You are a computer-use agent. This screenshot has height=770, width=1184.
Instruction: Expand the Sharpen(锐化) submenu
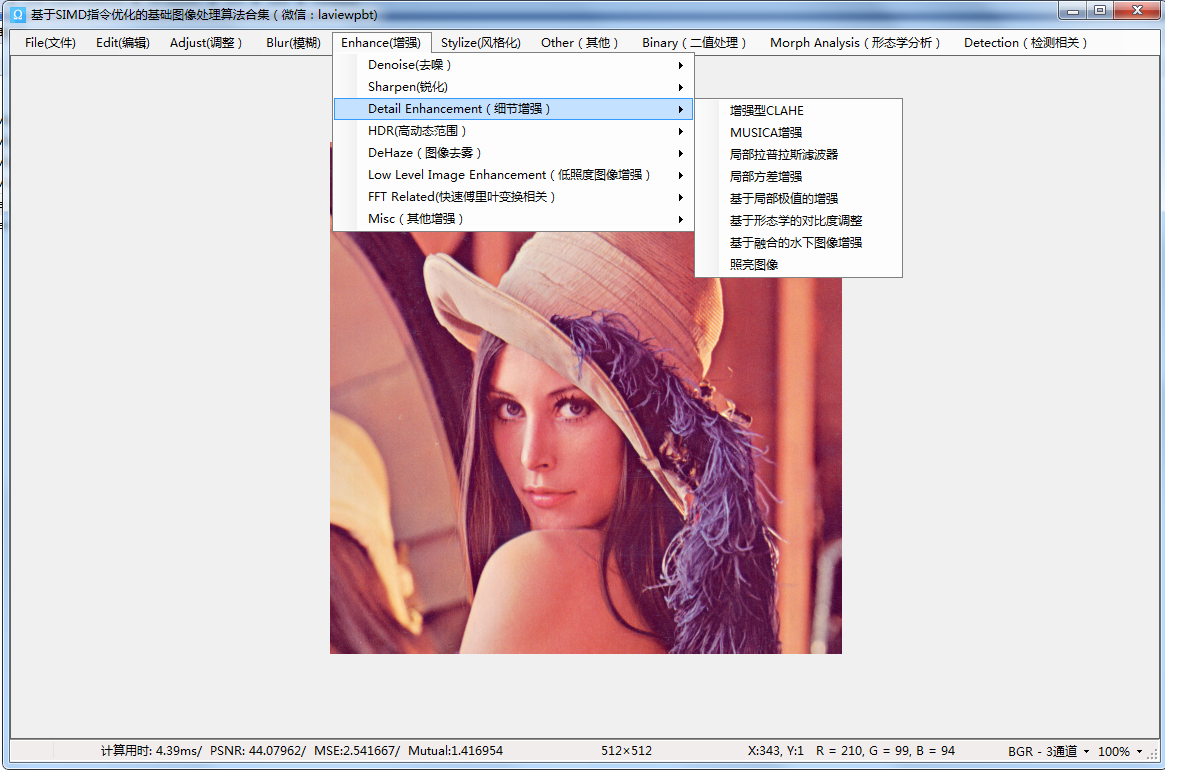coord(513,87)
